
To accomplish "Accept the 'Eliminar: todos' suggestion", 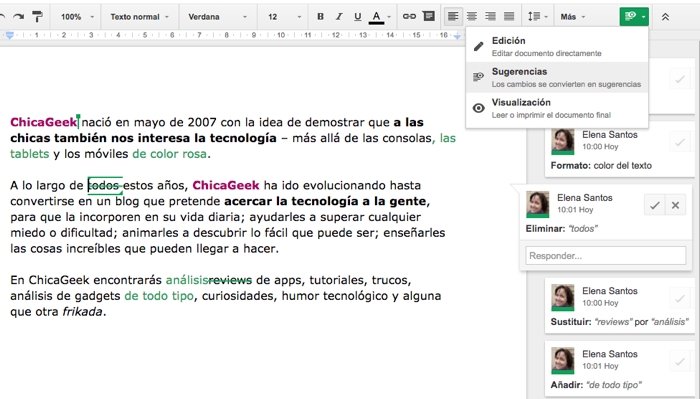I will (x=654, y=205).
